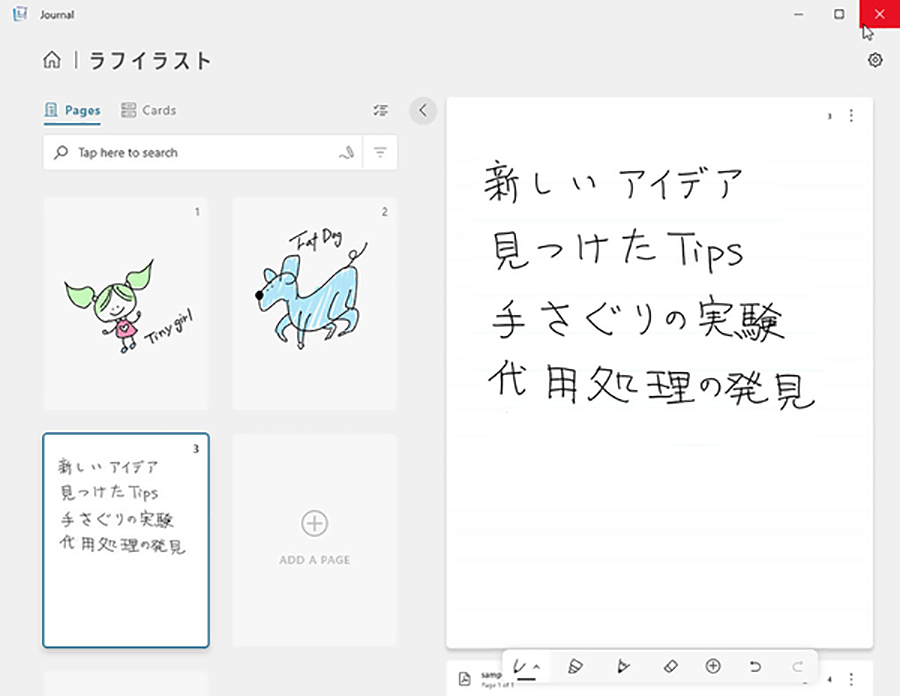The height and width of the screenshot is (696, 900).
Task: Maximize the Journal window
Action: pos(839,14)
